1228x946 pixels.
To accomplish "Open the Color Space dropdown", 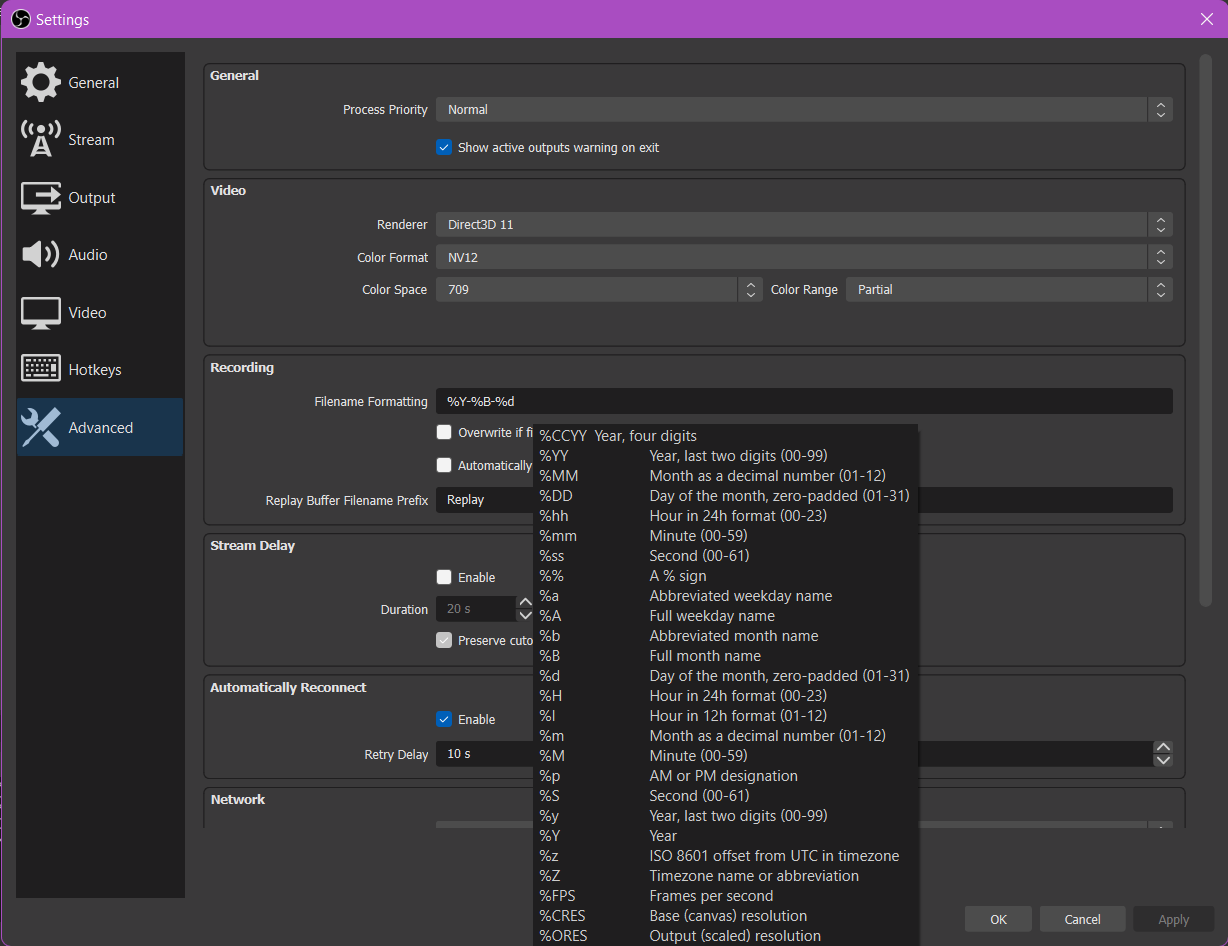I will (599, 289).
